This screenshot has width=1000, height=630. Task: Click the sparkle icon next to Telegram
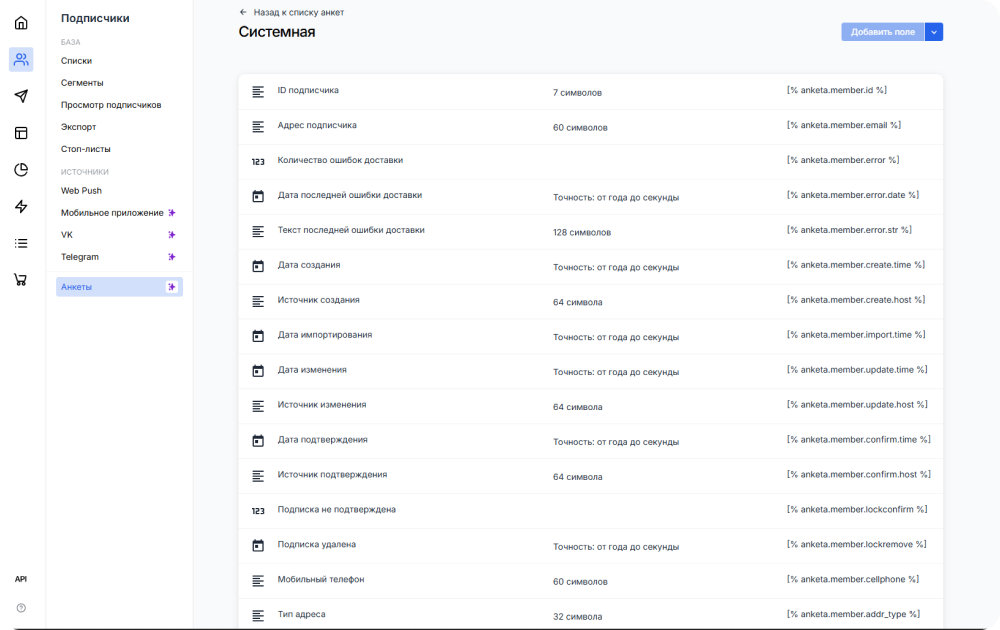coord(172,257)
